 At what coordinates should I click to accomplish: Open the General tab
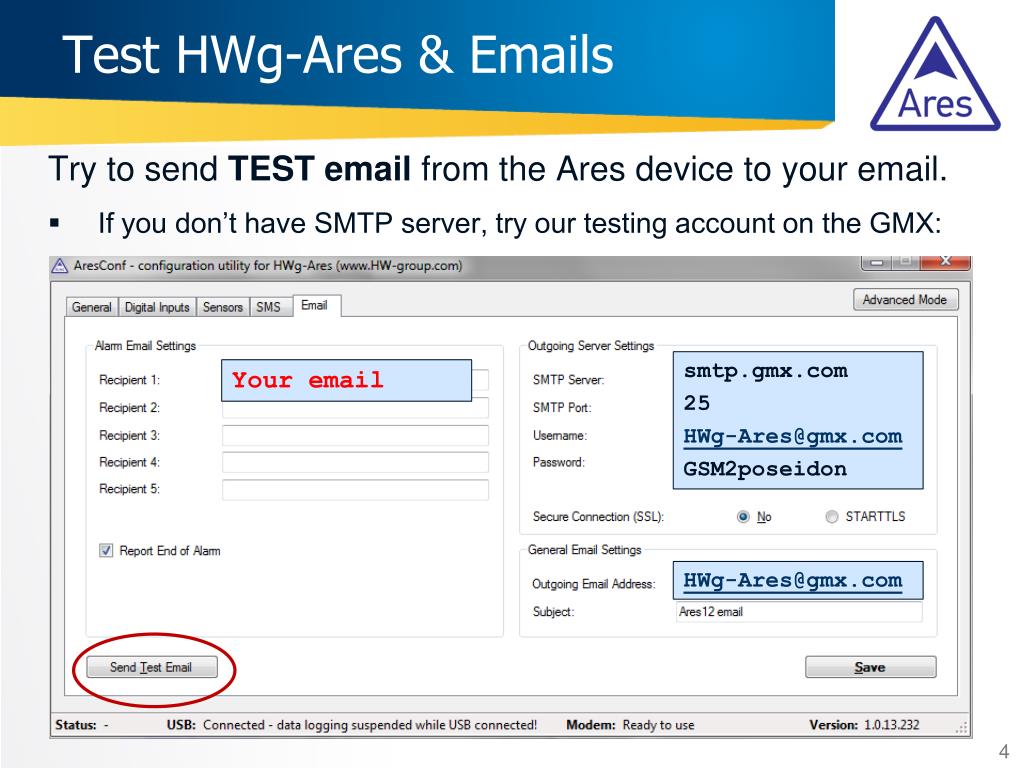coord(91,307)
